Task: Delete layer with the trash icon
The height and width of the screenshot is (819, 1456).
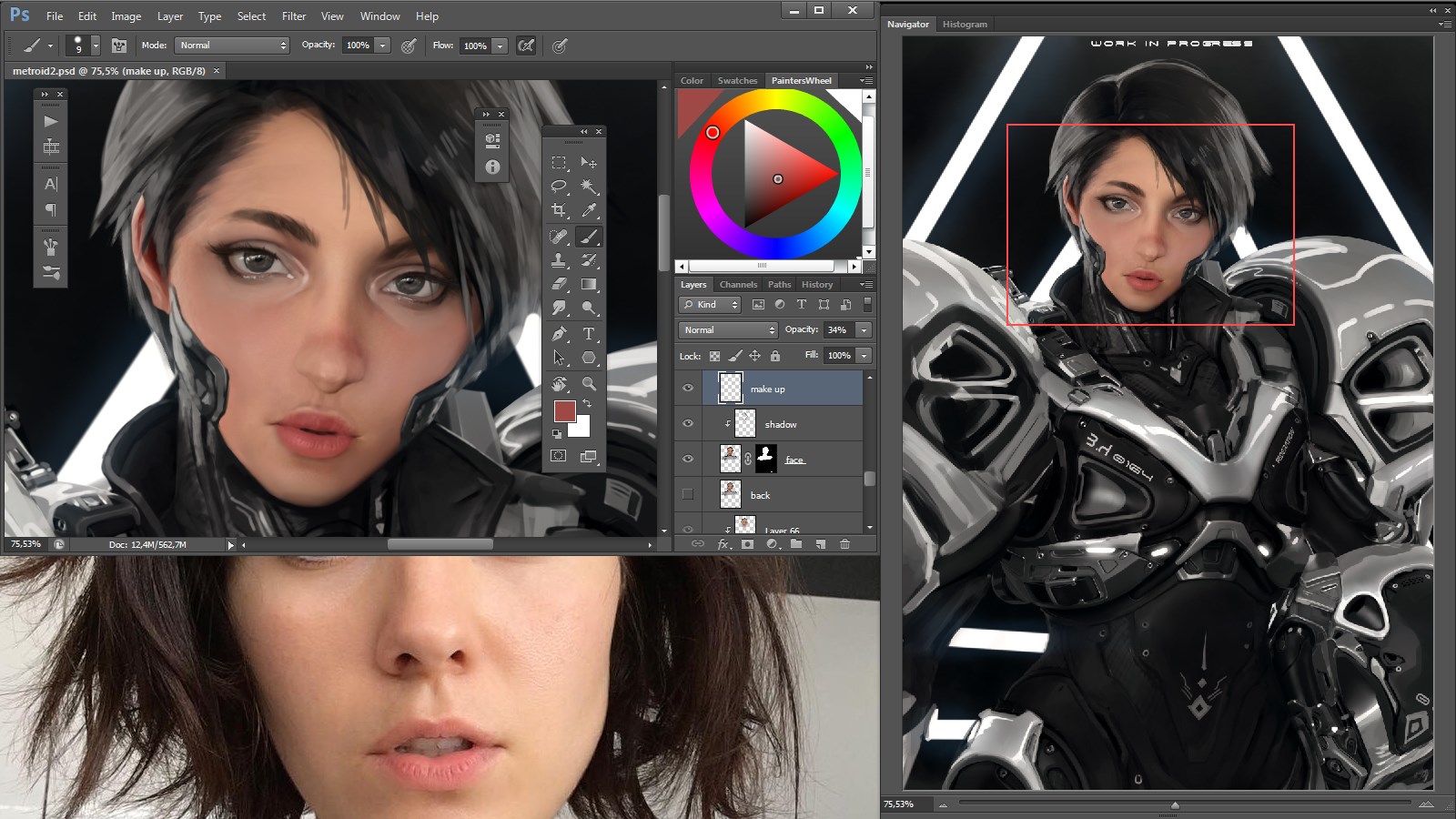Action: click(844, 544)
